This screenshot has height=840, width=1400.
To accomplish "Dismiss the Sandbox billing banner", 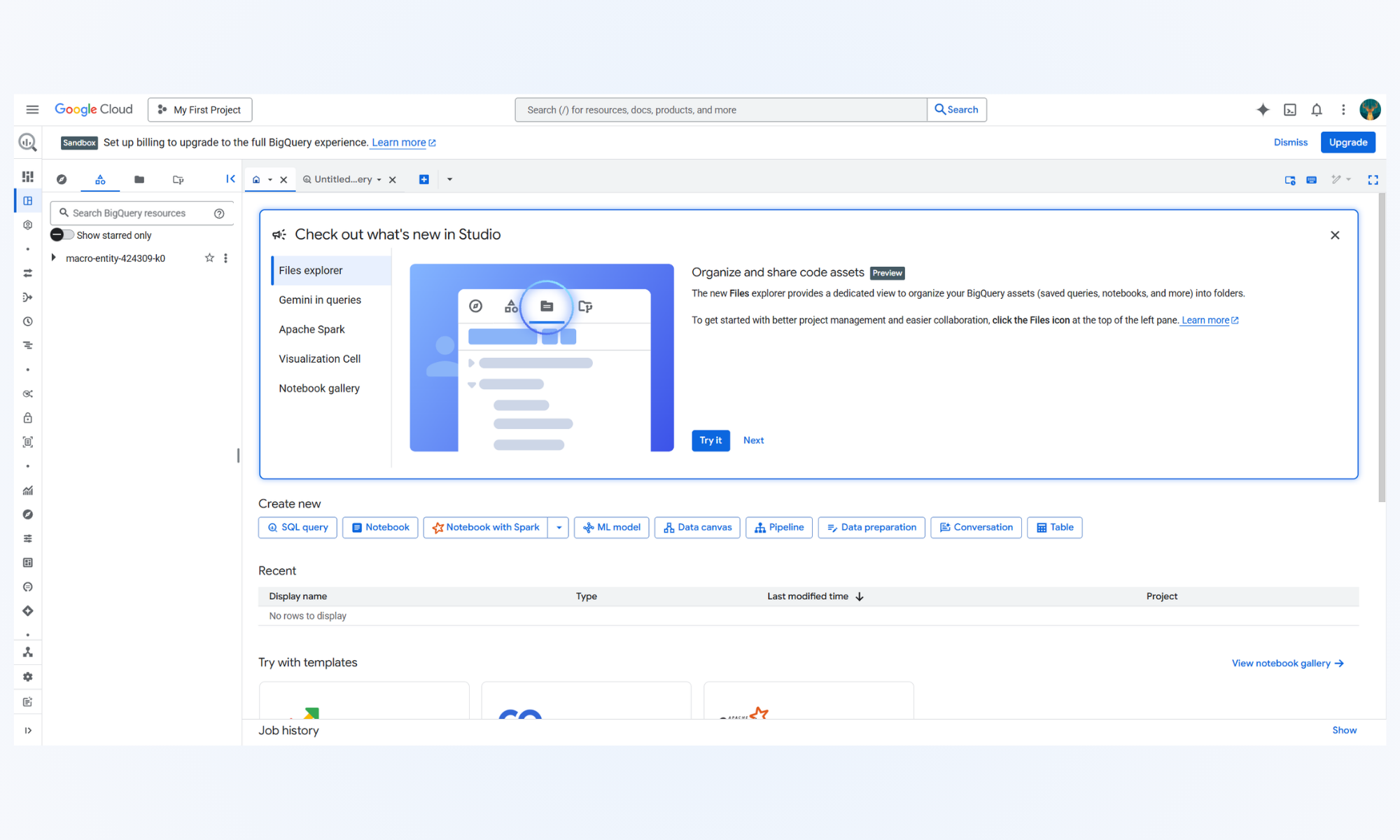I will point(1290,142).
